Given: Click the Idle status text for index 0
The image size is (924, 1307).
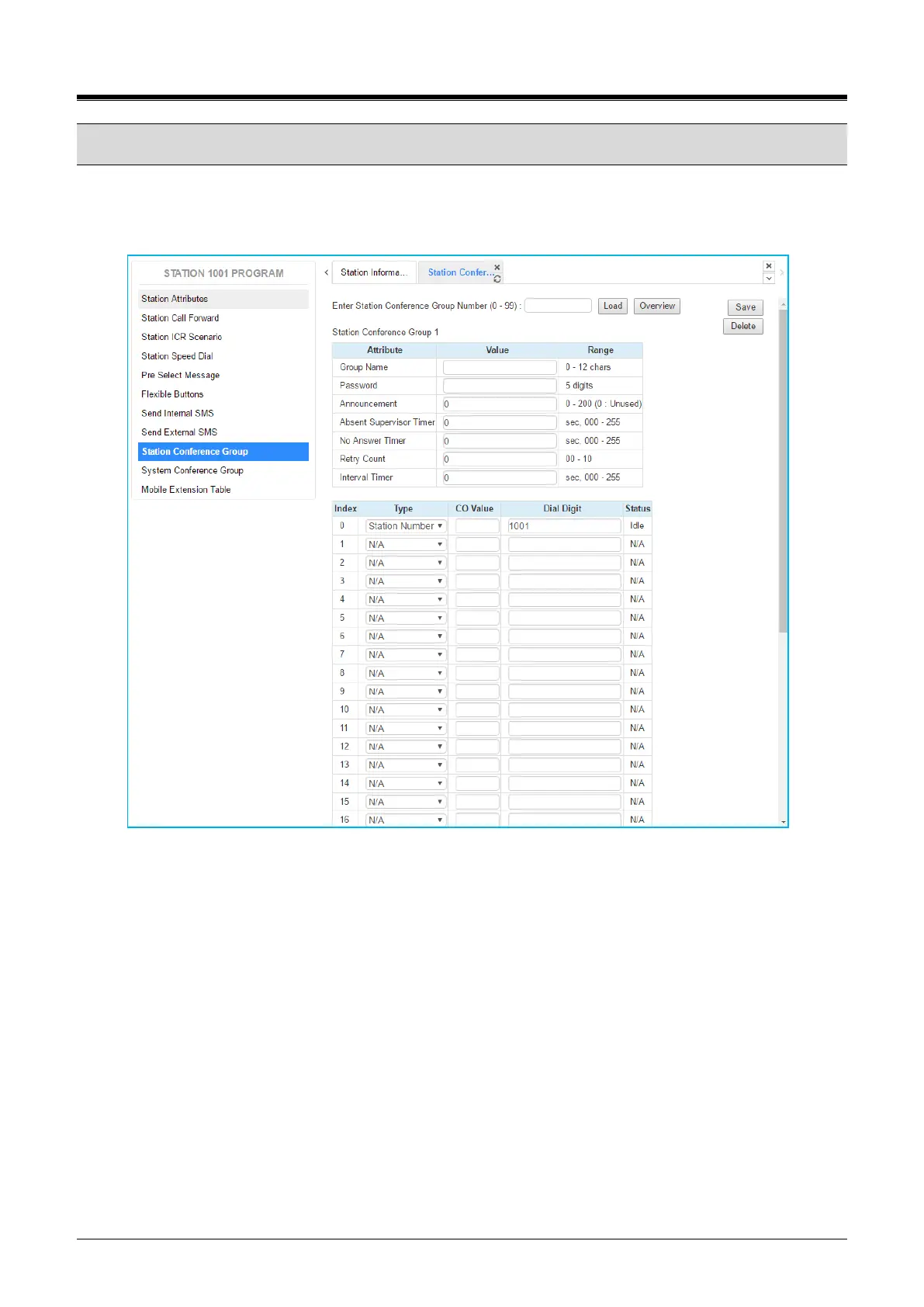Looking at the screenshot, I should point(637,526).
